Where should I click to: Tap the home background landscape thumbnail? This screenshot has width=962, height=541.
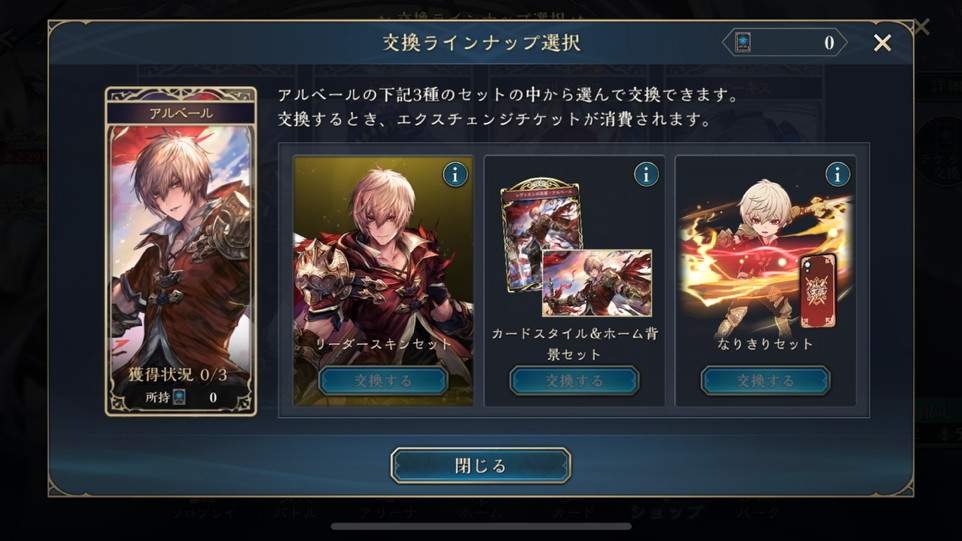[598, 282]
